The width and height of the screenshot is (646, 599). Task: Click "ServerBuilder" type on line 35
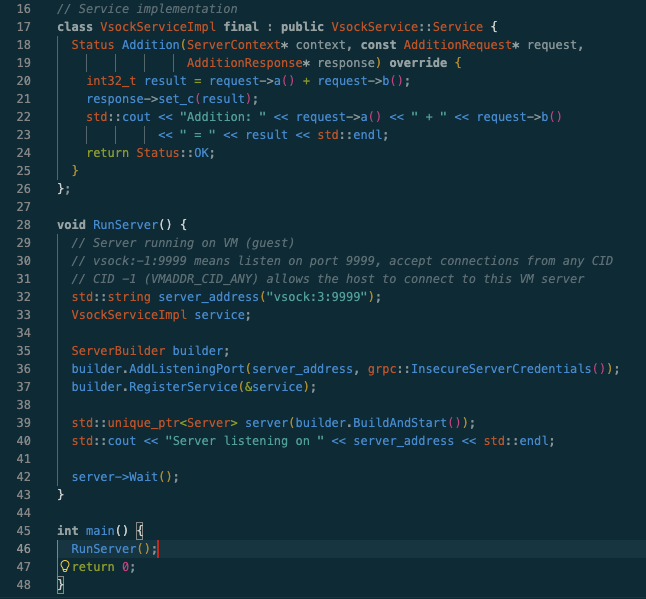pyautogui.click(x=118, y=351)
